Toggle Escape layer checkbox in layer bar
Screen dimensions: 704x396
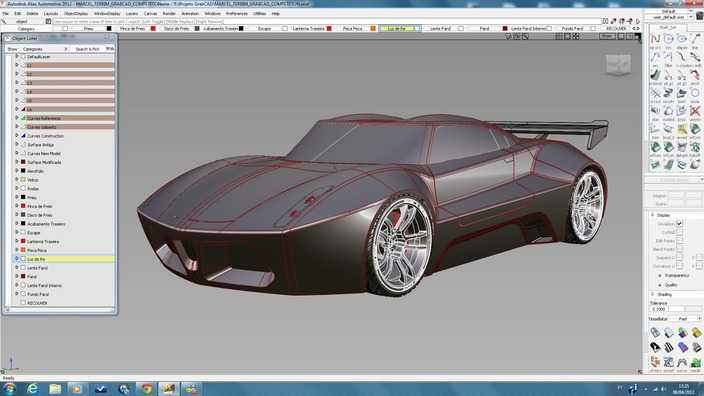(x=285, y=28)
